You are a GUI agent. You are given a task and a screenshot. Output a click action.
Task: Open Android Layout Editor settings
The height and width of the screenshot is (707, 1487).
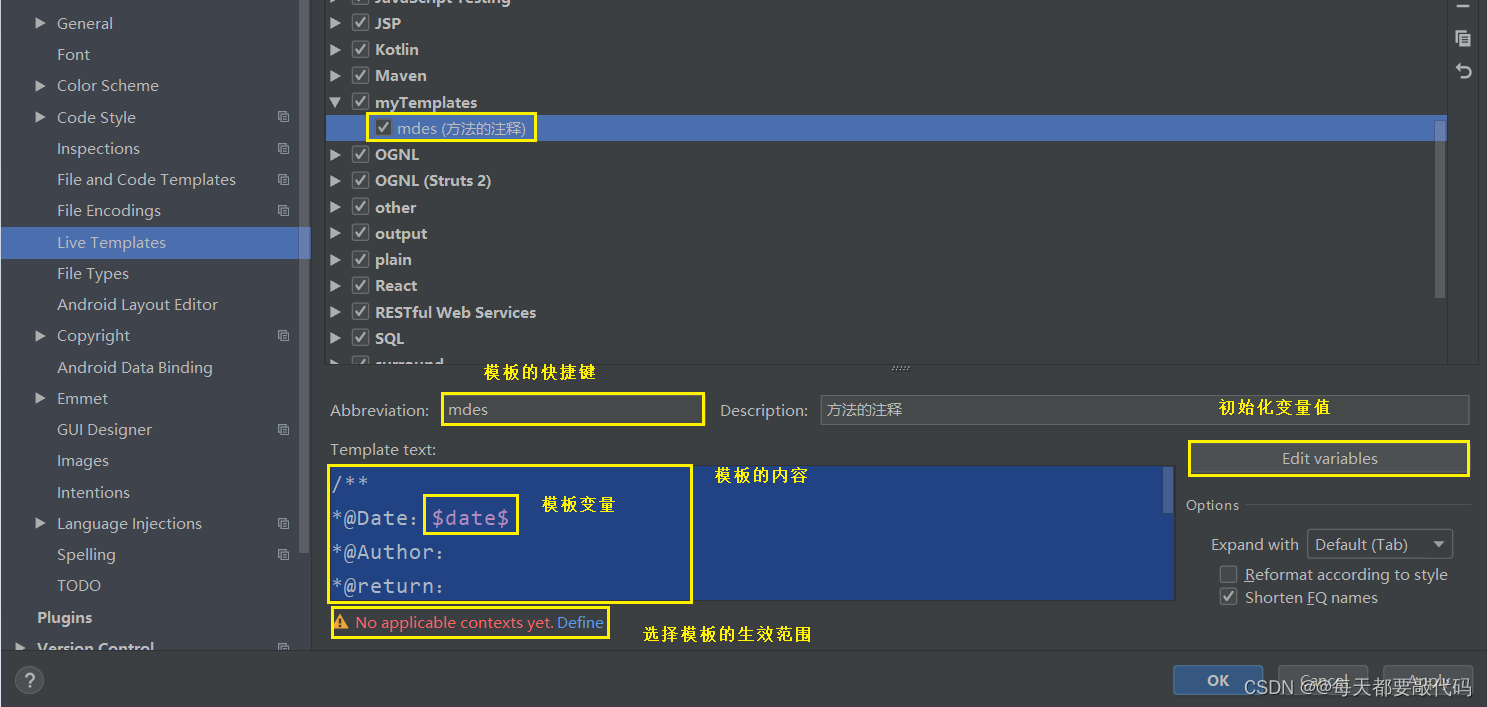coord(137,304)
